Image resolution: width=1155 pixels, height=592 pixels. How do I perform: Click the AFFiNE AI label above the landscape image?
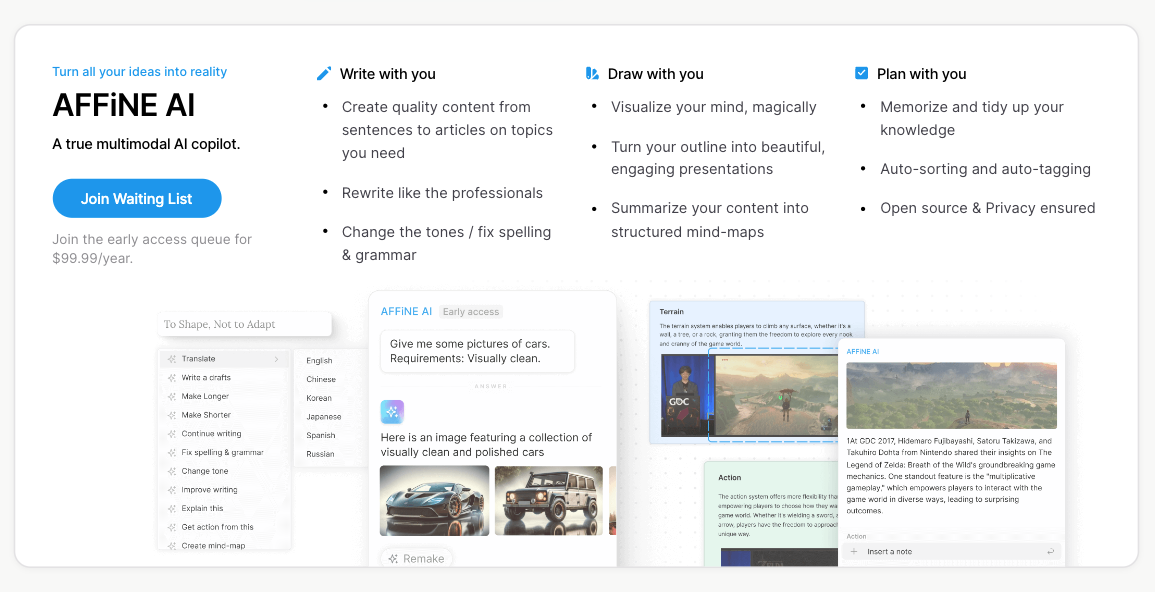(863, 351)
